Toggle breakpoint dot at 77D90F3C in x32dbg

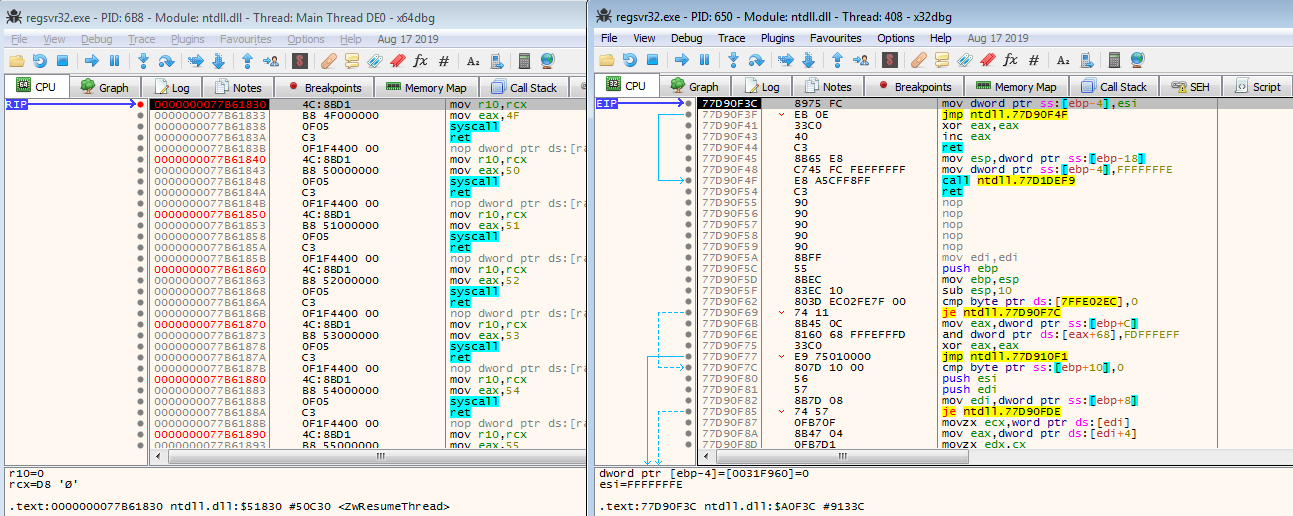click(690, 103)
